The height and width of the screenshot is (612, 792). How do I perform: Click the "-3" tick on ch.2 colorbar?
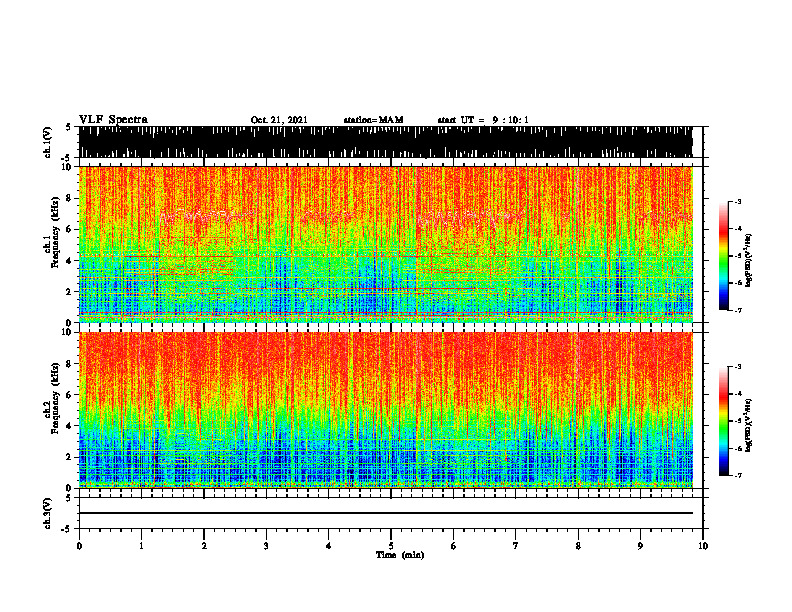point(737,367)
